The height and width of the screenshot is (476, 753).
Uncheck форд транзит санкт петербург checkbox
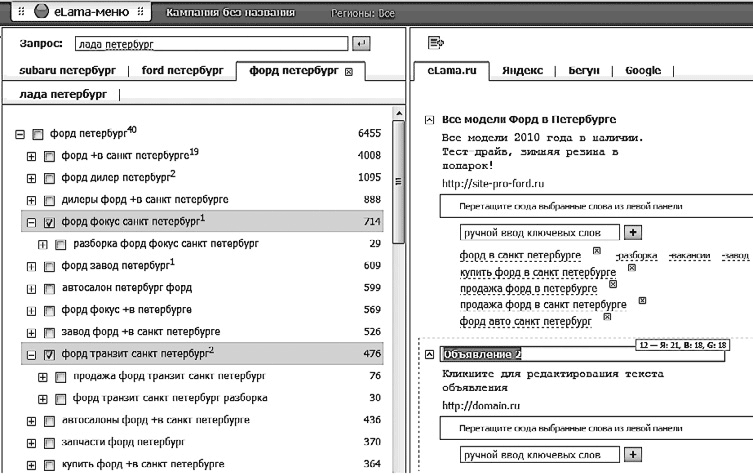pos(49,355)
